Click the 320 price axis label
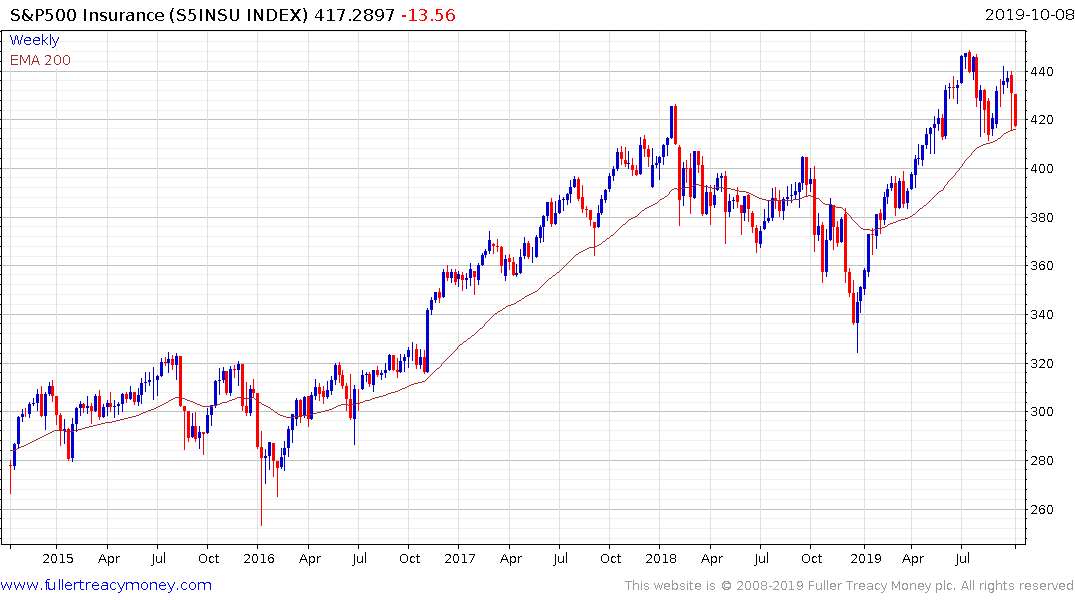The image size is (1075, 600). point(1041,363)
